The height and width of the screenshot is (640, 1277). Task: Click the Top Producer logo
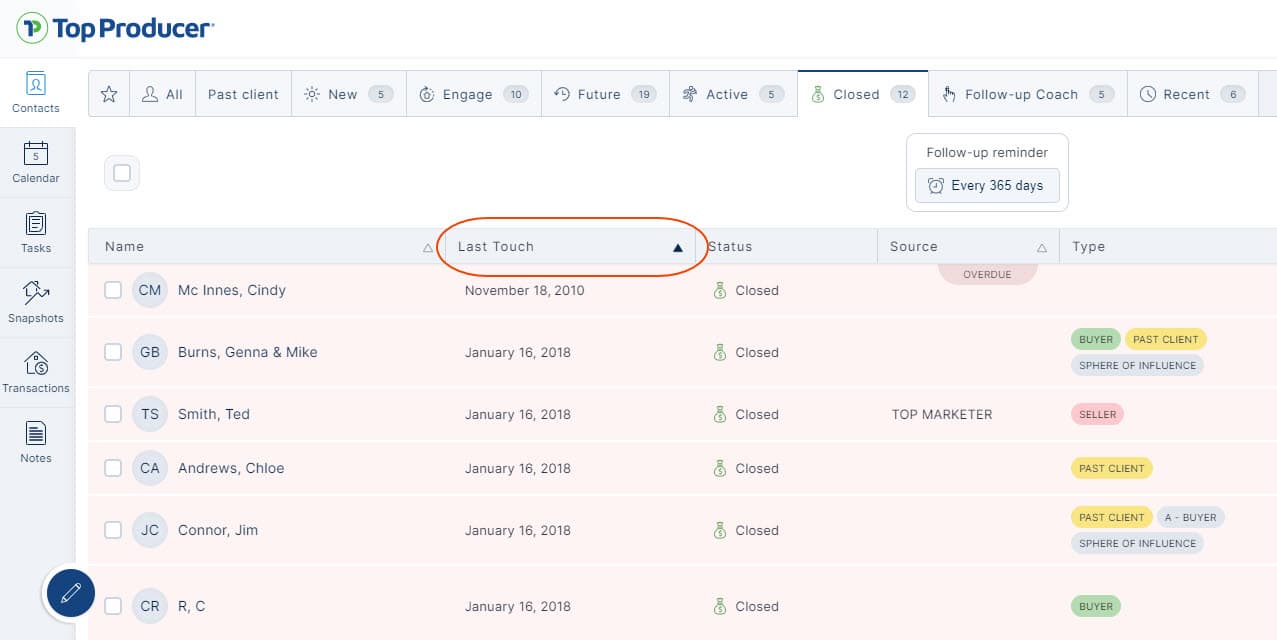[115, 28]
